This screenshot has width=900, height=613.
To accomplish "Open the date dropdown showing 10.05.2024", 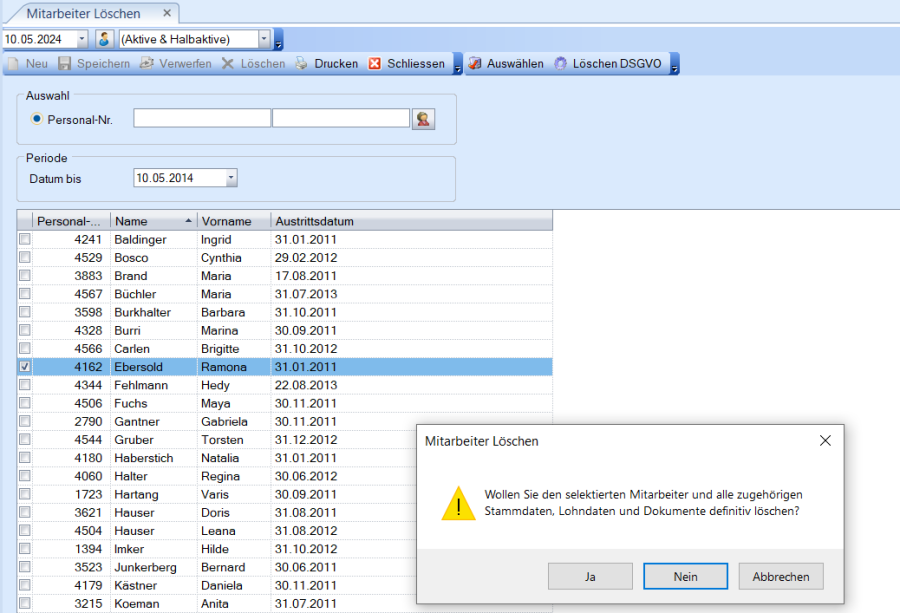I will click(x=82, y=39).
